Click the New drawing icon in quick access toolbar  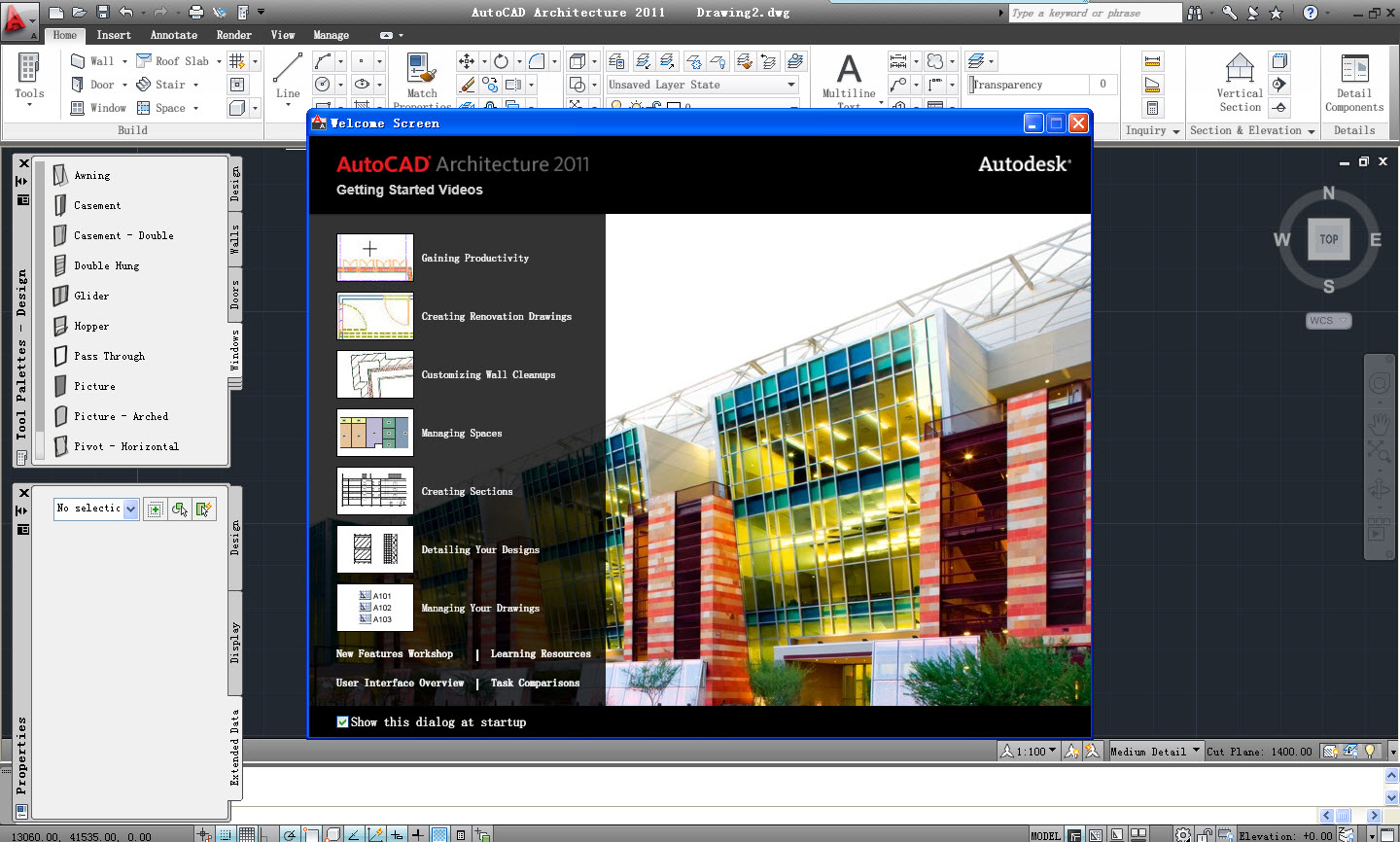click(56, 13)
